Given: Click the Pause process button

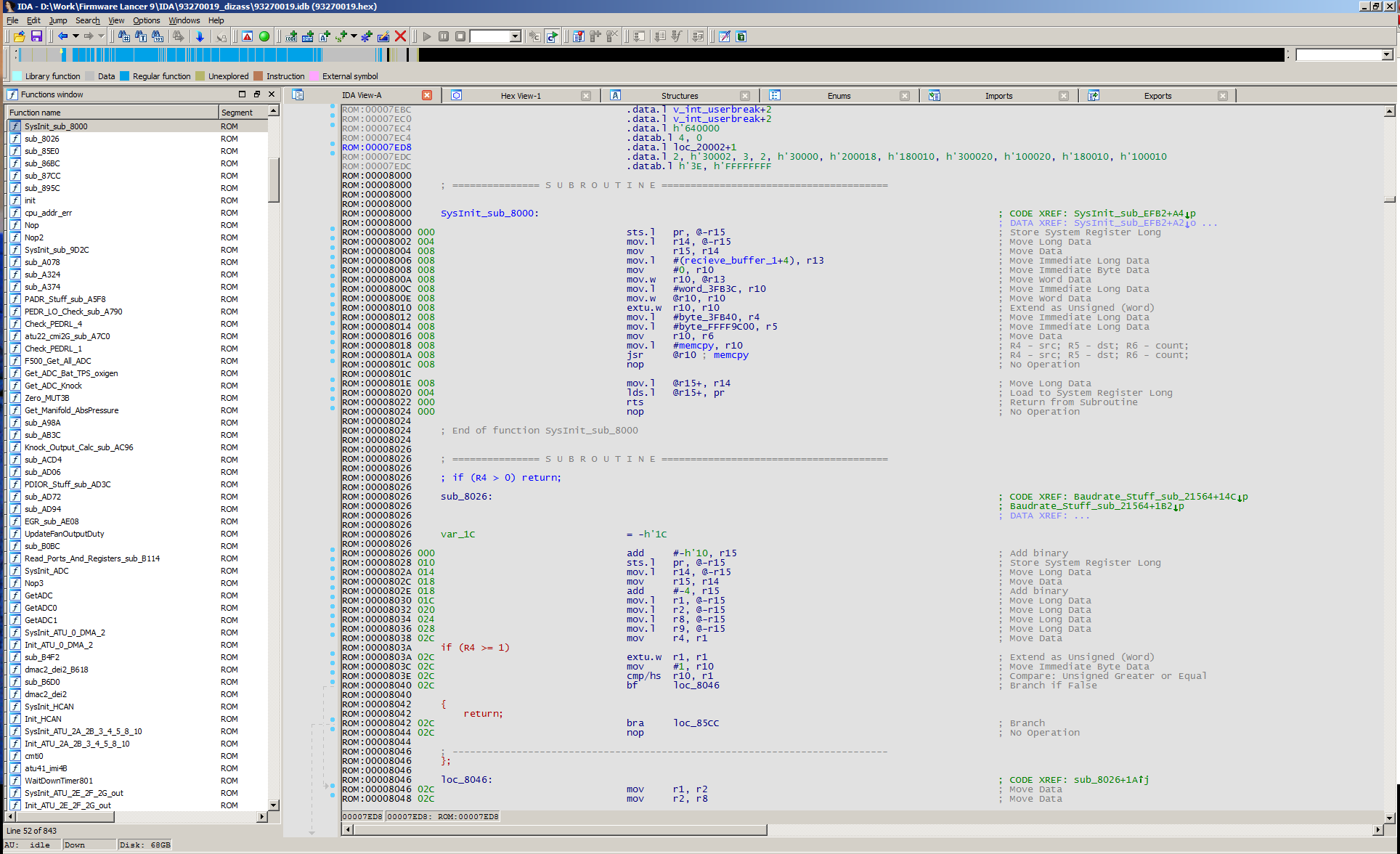Looking at the screenshot, I should click(444, 36).
